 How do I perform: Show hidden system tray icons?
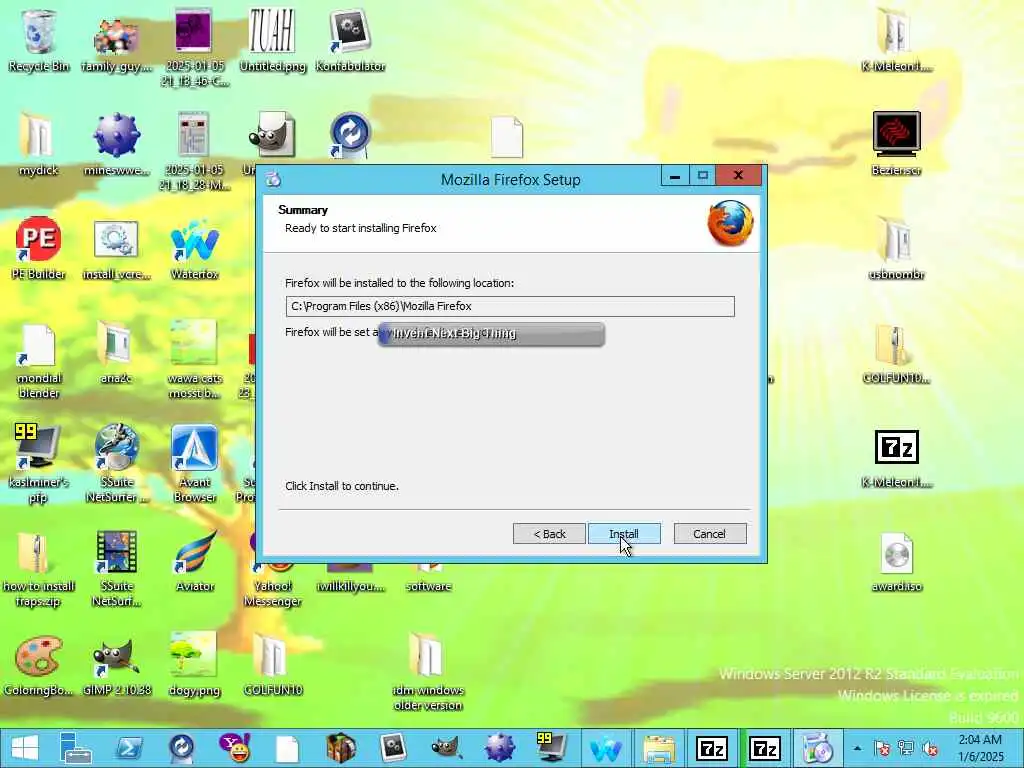(x=857, y=748)
